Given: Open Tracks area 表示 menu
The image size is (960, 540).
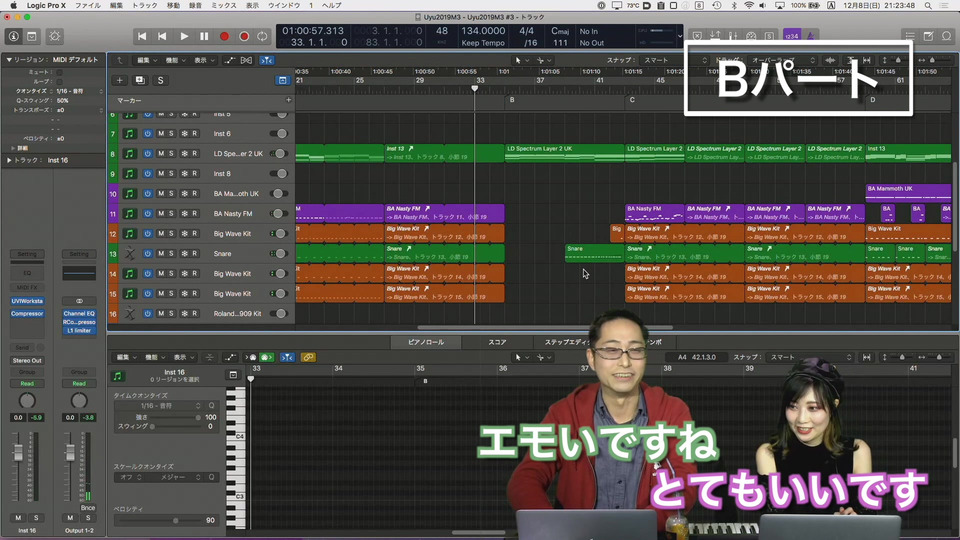Looking at the screenshot, I should point(203,60).
